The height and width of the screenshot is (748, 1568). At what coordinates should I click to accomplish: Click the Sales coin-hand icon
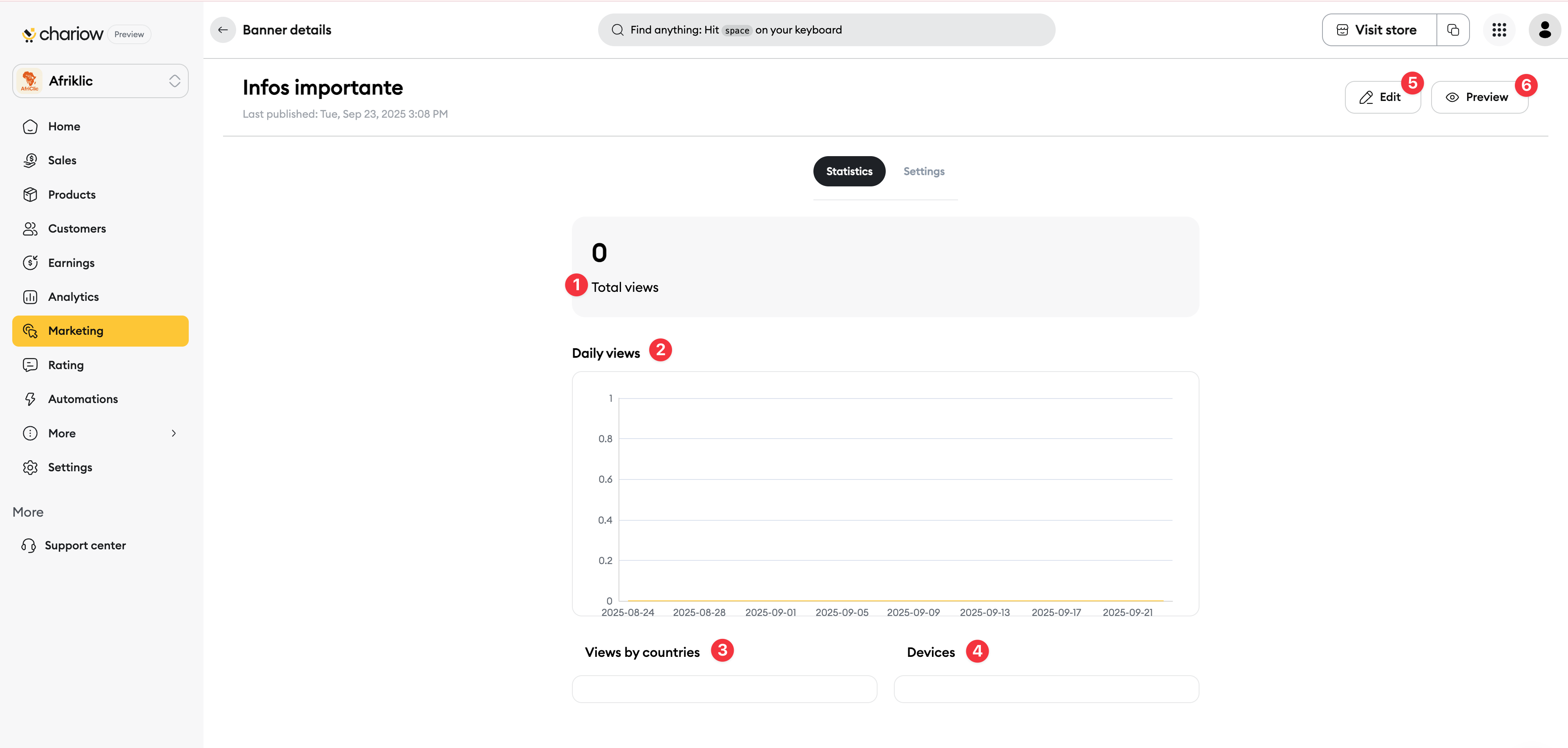[30, 161]
